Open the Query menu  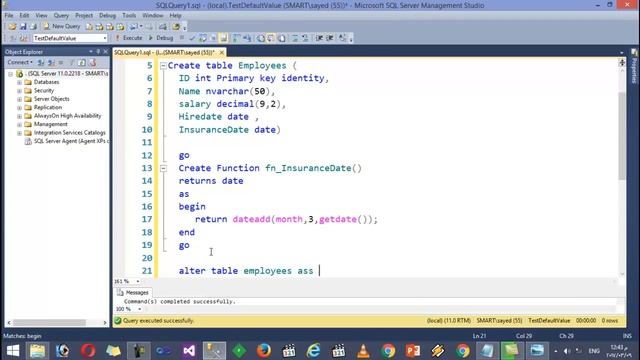click(x=61, y=16)
